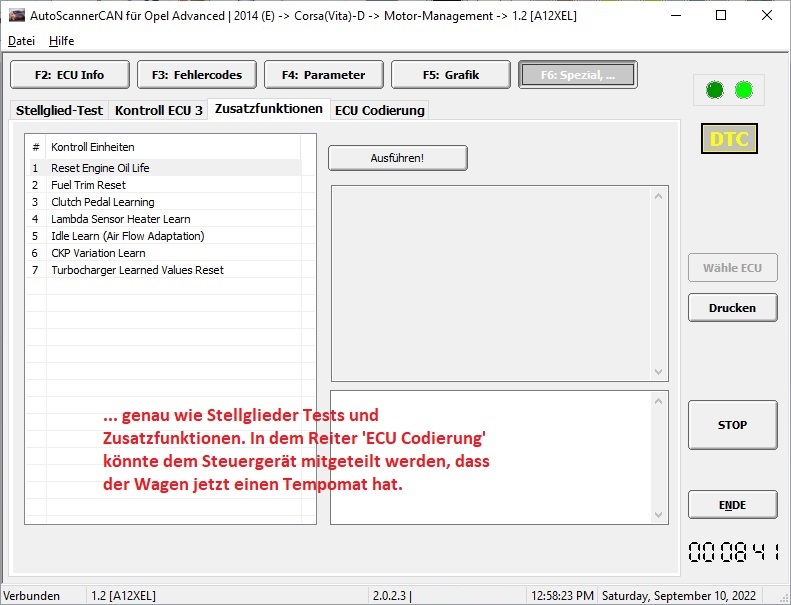
Task: Click the bright green status LED
Action: point(743,90)
